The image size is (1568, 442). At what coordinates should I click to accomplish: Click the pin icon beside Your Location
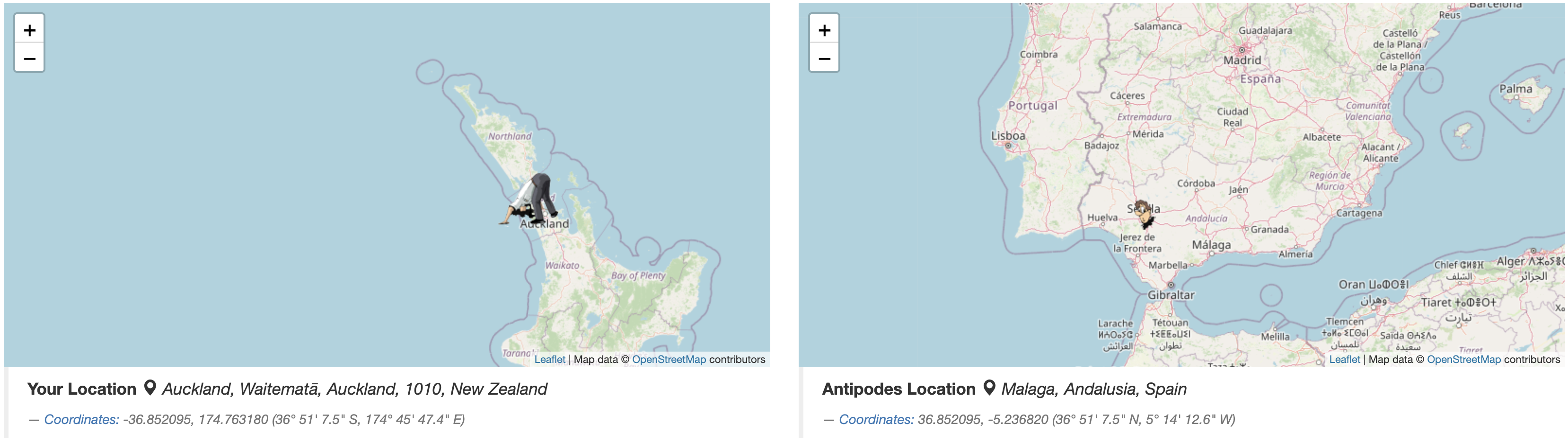click(150, 388)
